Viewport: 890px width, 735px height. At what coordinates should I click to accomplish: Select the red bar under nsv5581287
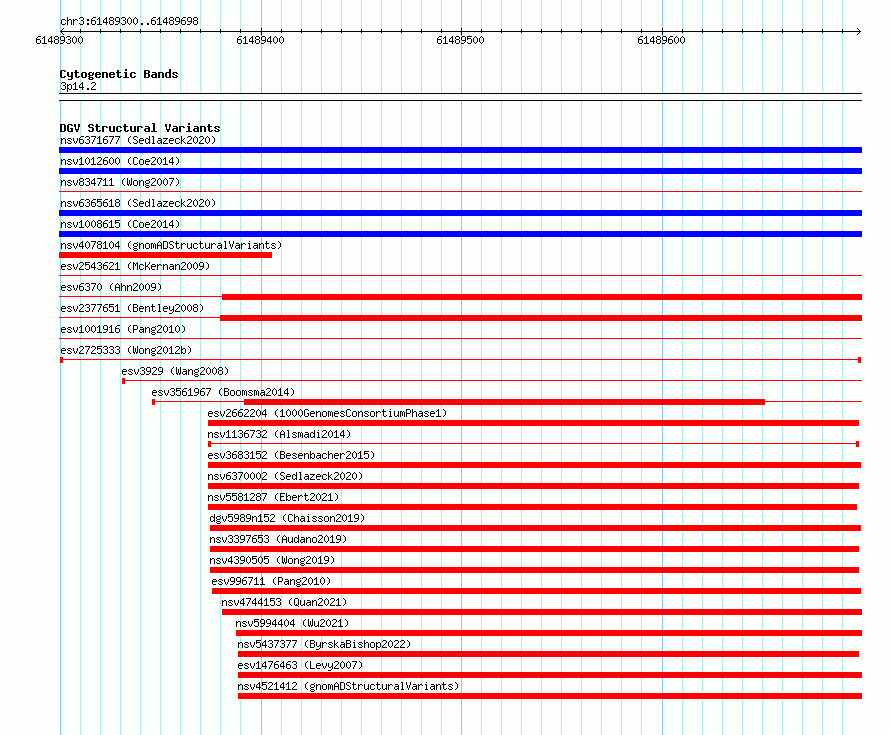point(532,507)
